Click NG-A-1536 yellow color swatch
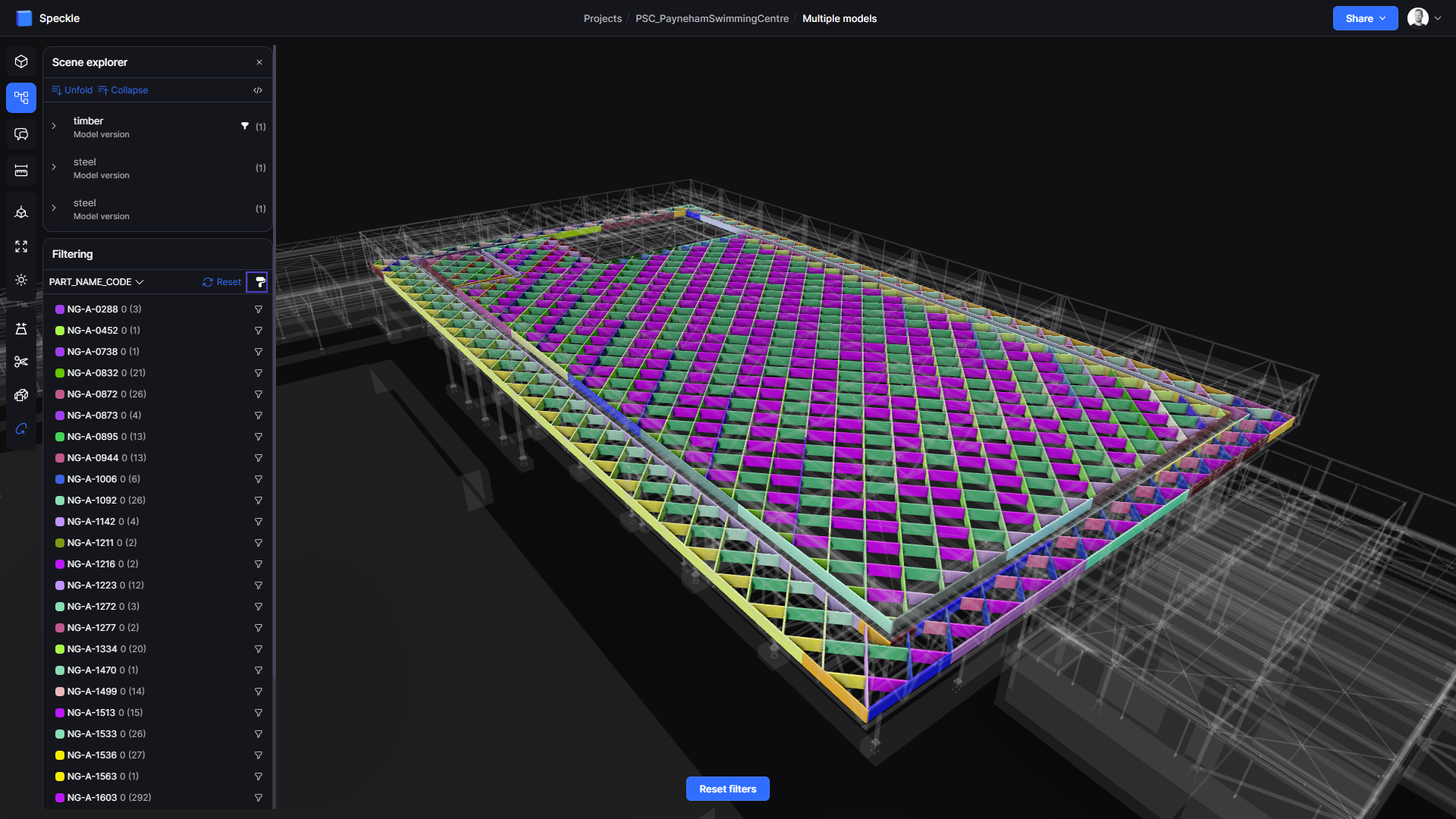 [60, 755]
